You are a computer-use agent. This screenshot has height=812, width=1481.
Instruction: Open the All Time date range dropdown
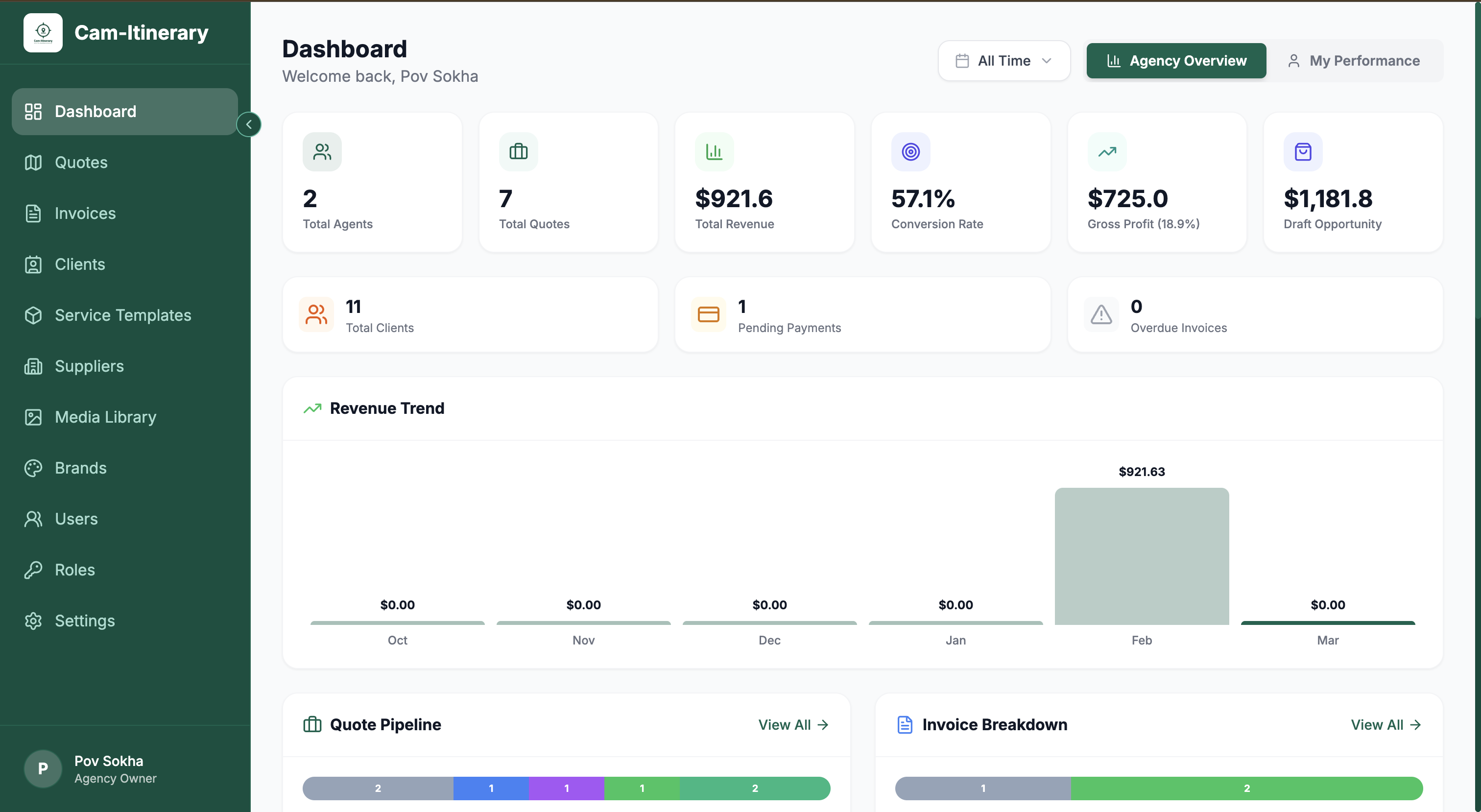[x=1003, y=60]
